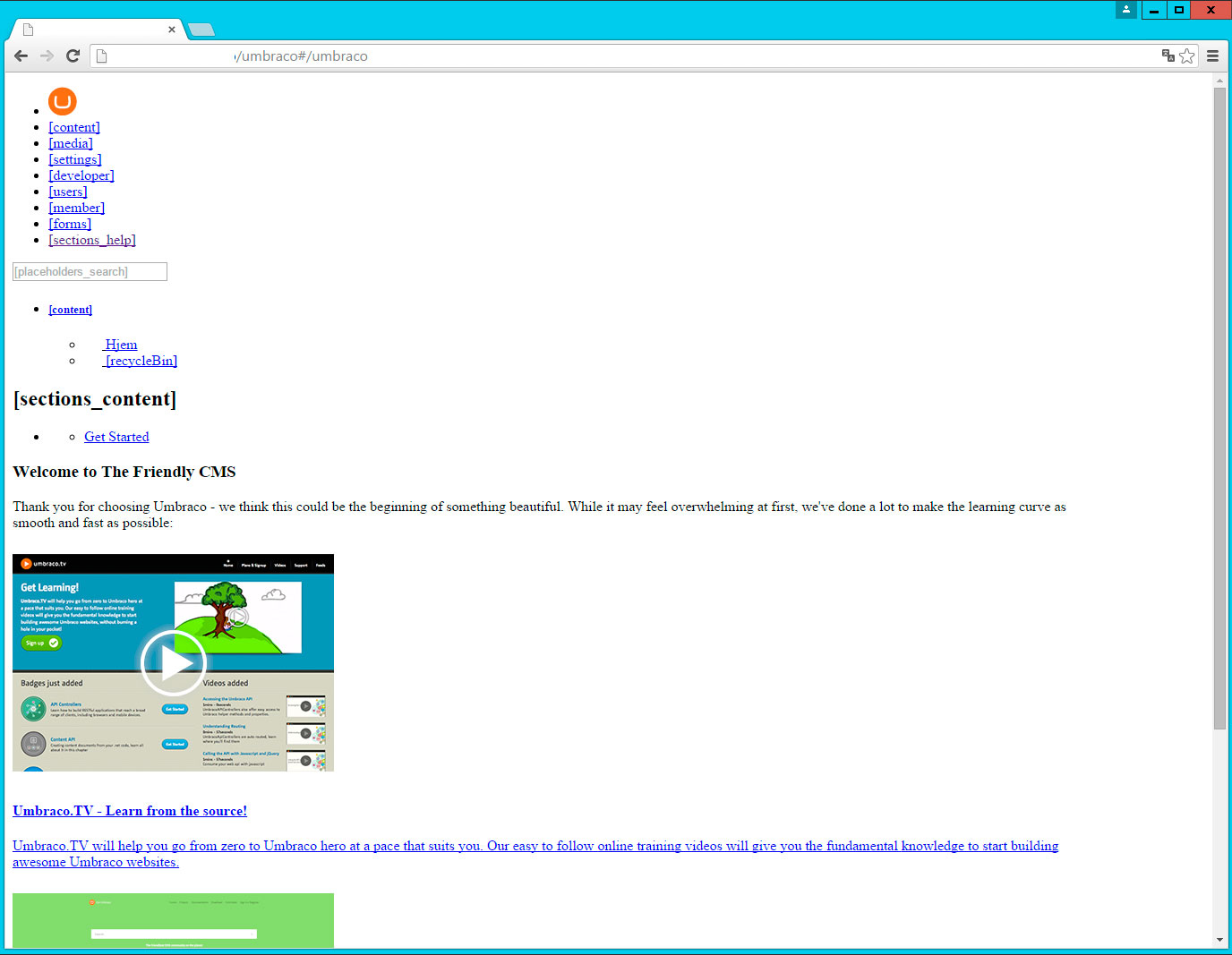Bookmark this page with the star icon
Viewport: 1232px width, 955px height.
(x=1187, y=56)
